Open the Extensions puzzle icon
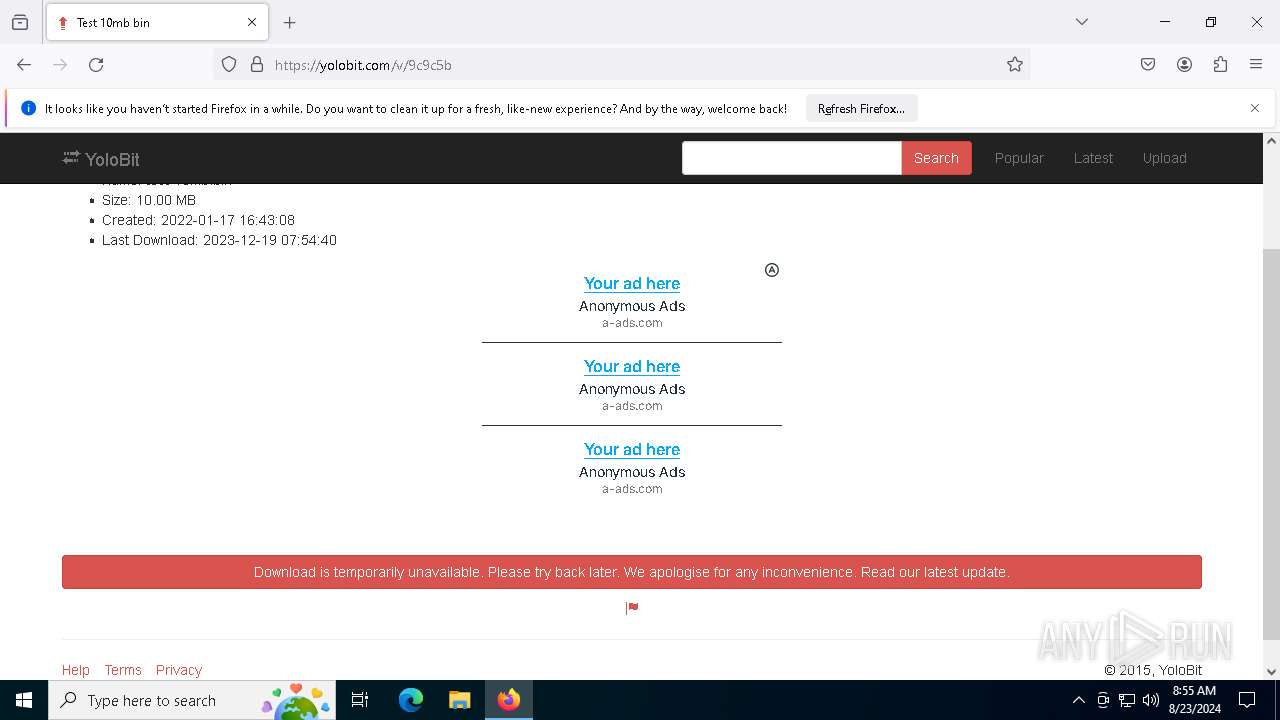The height and width of the screenshot is (720, 1280). click(1220, 65)
